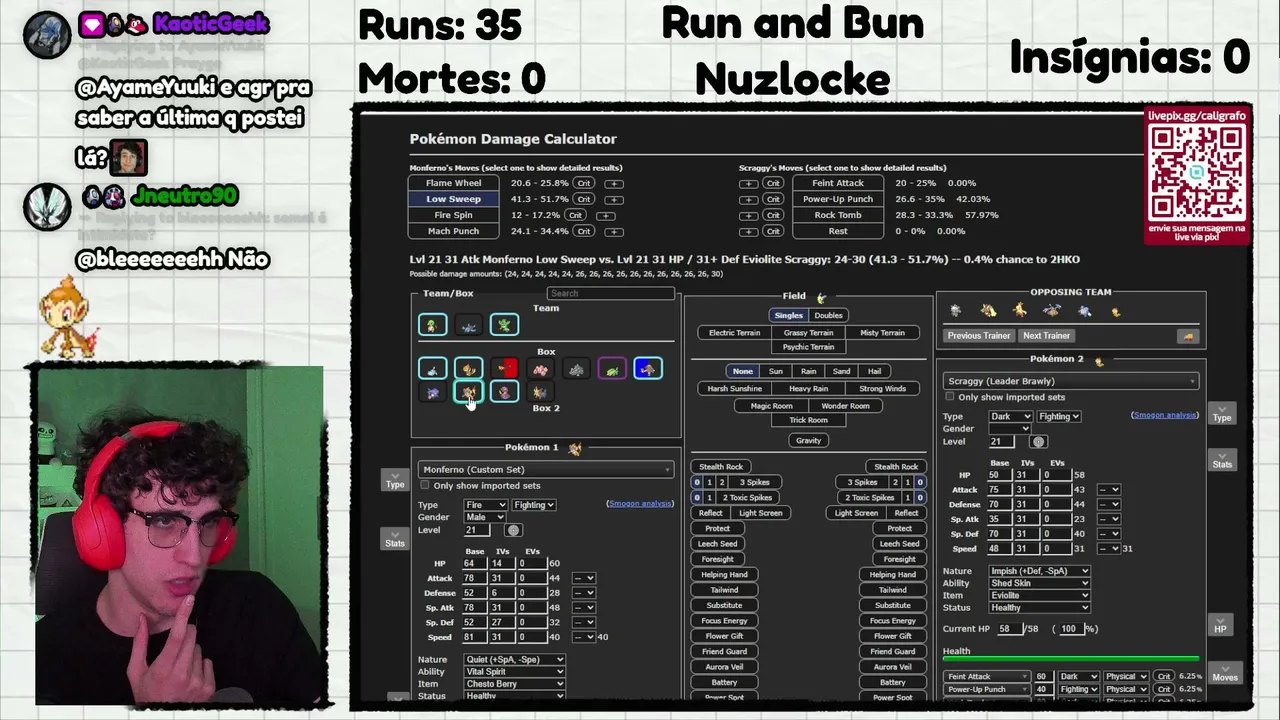Open the Monferno (Custom Set) selector
Viewport: 1280px width, 720px height.
tap(545, 470)
